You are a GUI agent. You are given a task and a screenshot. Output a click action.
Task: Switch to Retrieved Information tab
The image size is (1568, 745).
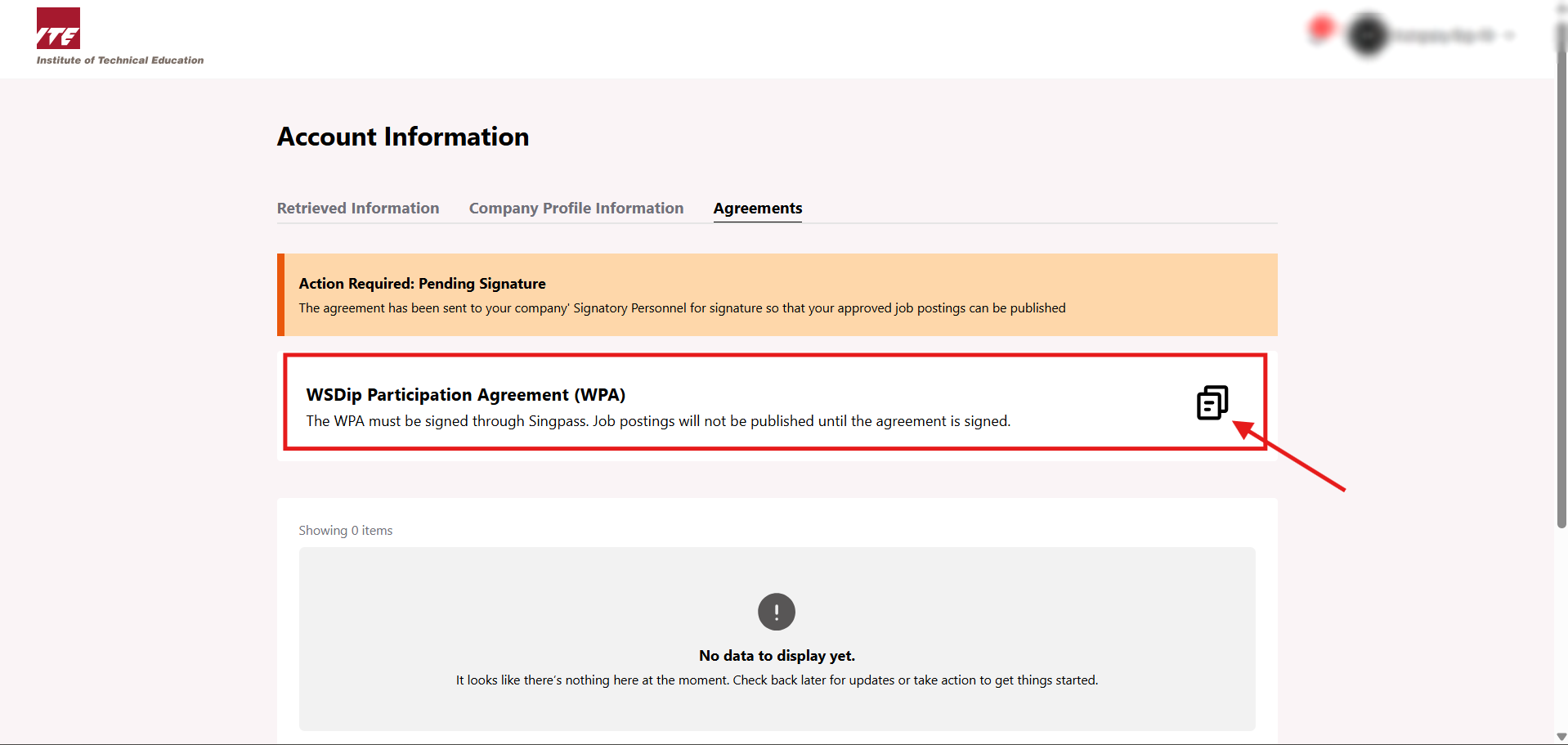358,209
